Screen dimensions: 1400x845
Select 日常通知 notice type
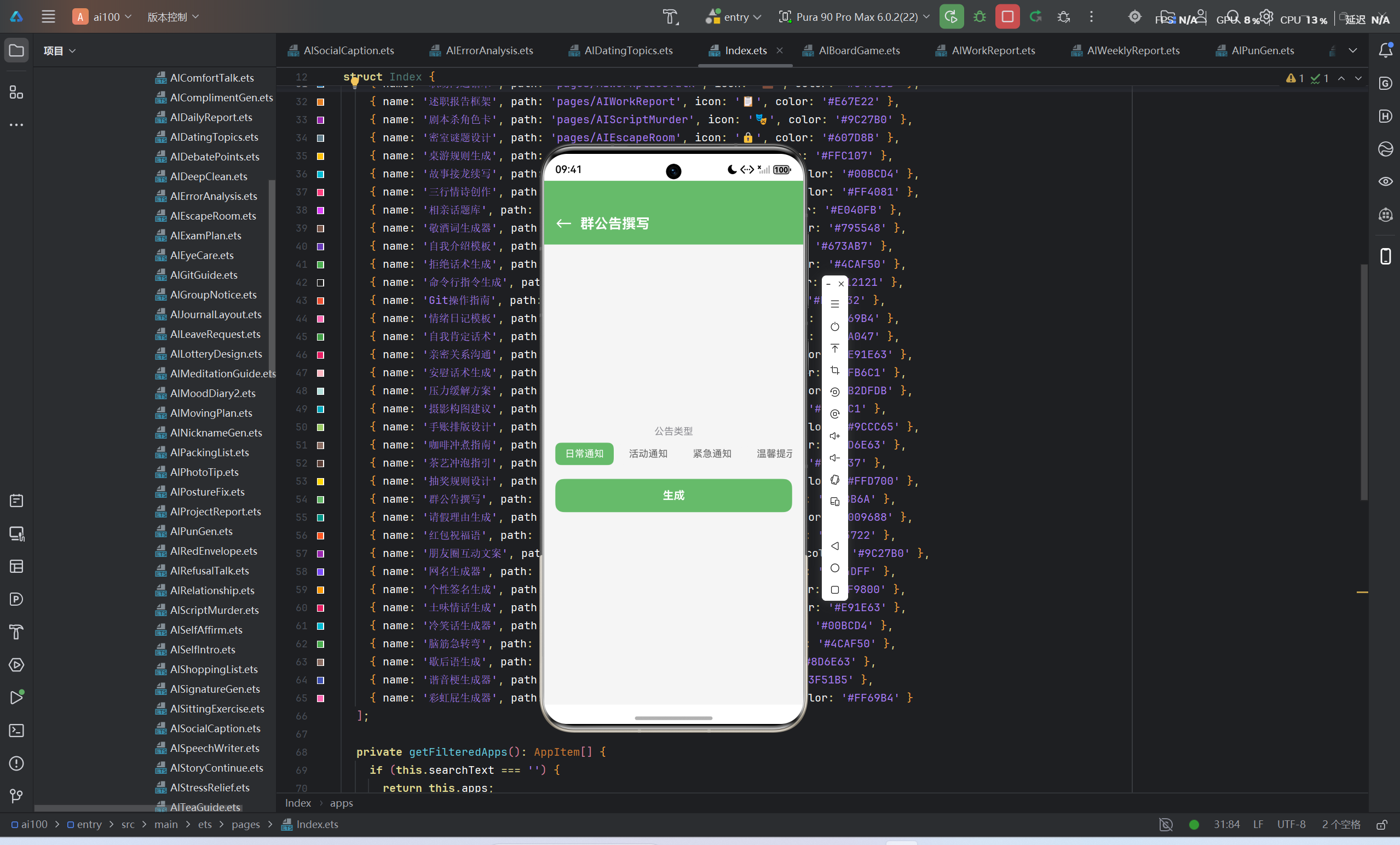click(584, 453)
